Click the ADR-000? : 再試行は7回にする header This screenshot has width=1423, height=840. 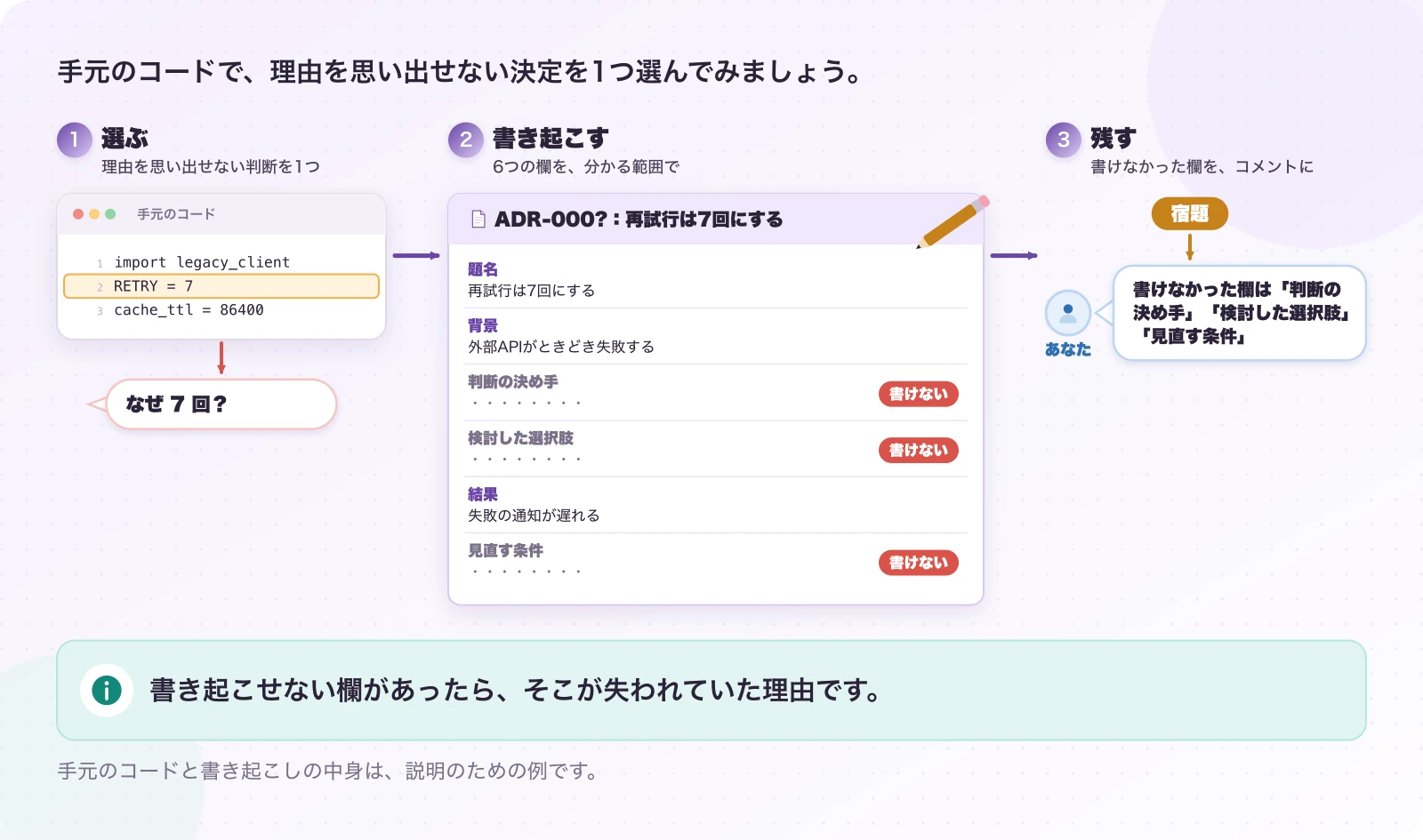[639, 219]
